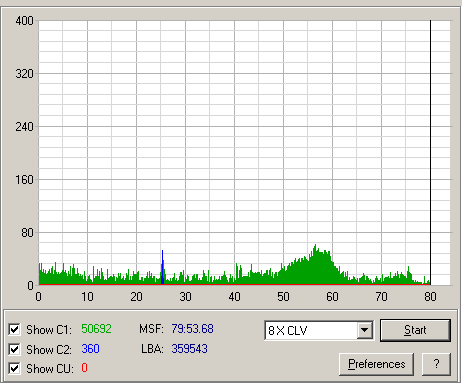This screenshot has height=384, width=462.
Task: Open the Preferences dialog
Action: click(376, 364)
